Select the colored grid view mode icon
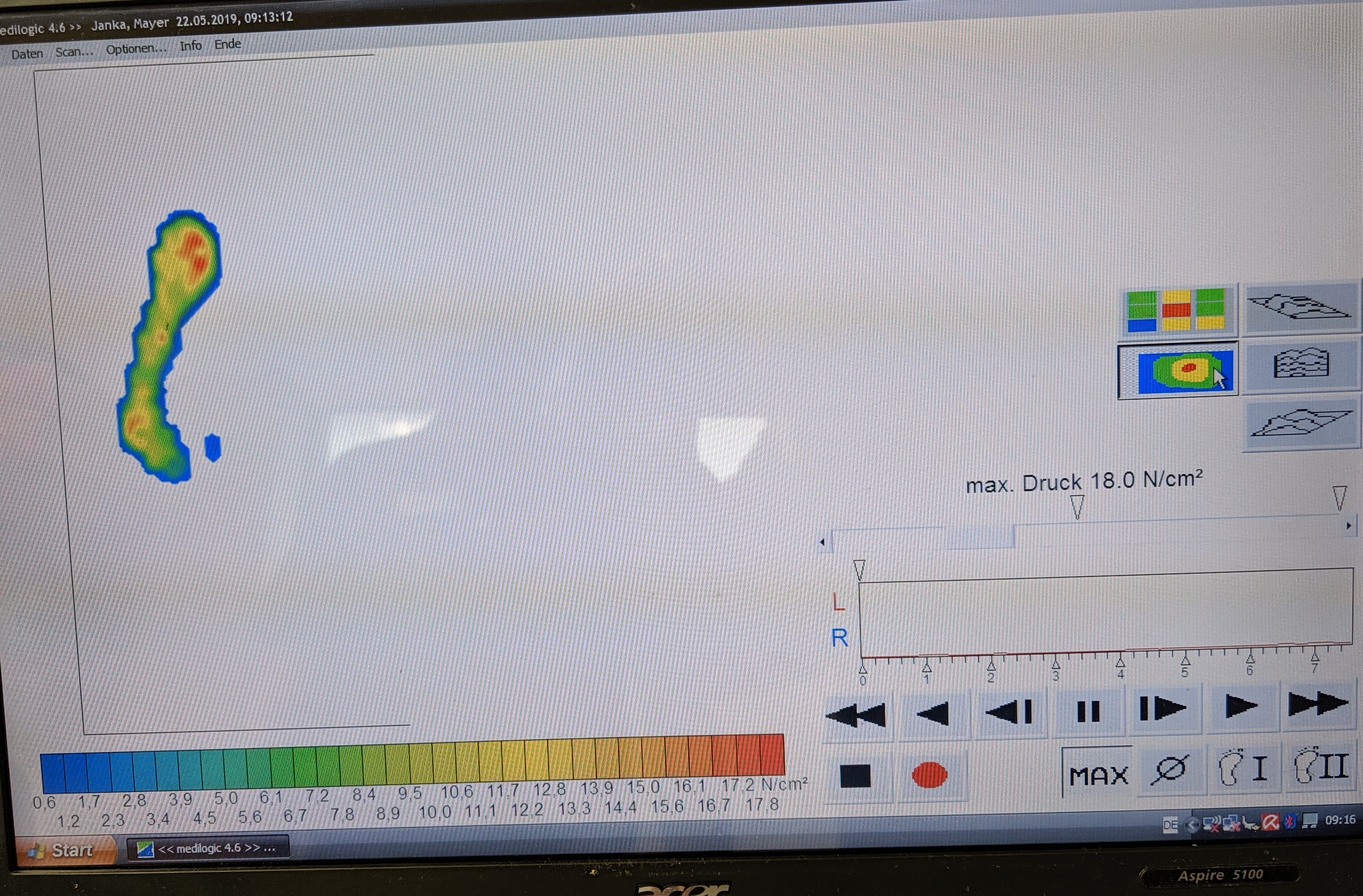Screen dimensions: 1363x896 [1177, 310]
